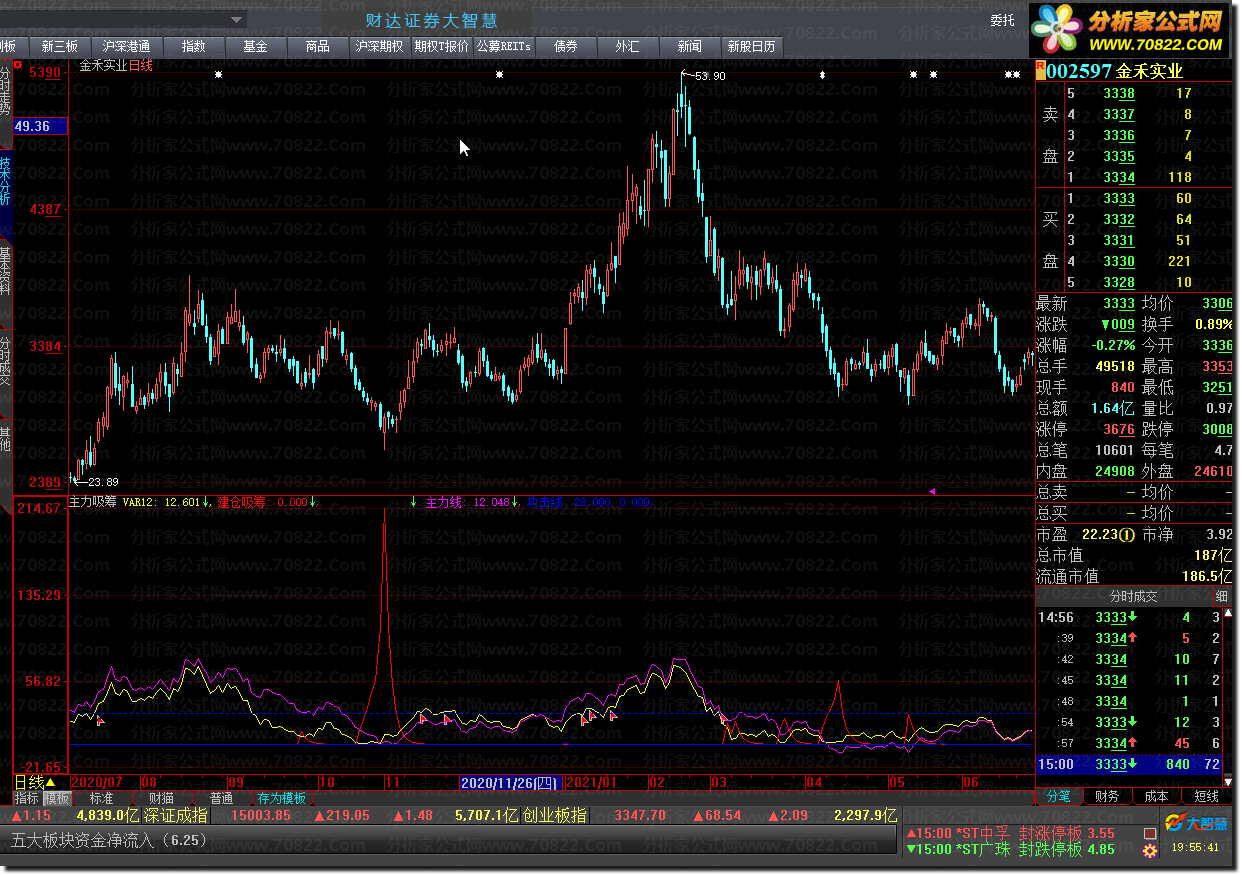The image size is (1242, 875).
Task: Click the small square icon above the gear
Action: pyautogui.click(x=1150, y=831)
